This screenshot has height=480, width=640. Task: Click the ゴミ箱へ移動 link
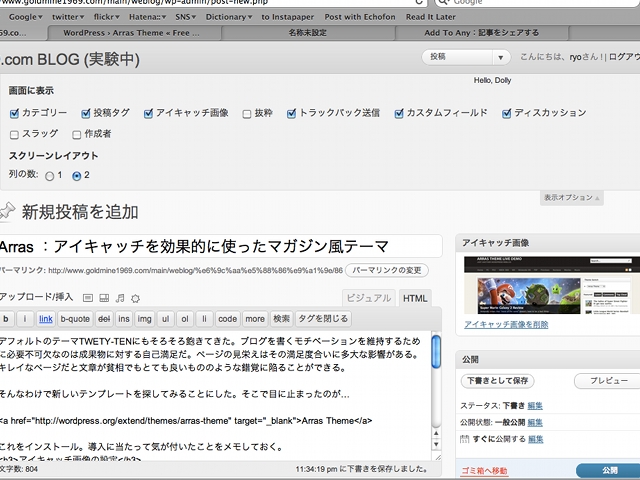click(x=484, y=471)
